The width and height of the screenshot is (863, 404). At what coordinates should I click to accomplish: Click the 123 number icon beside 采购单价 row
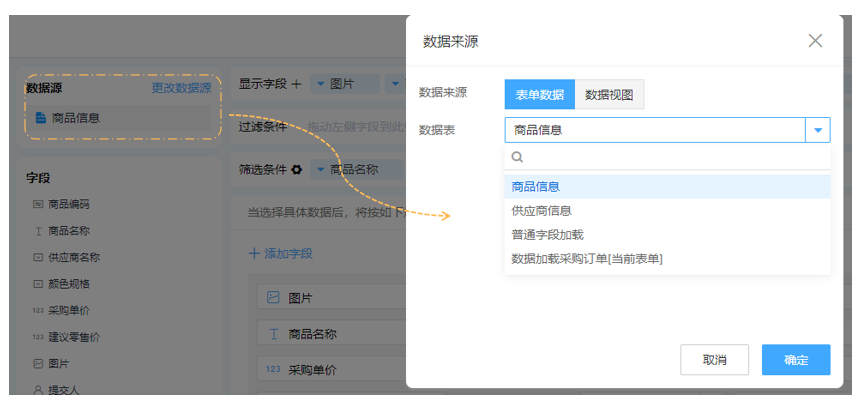coord(273,370)
